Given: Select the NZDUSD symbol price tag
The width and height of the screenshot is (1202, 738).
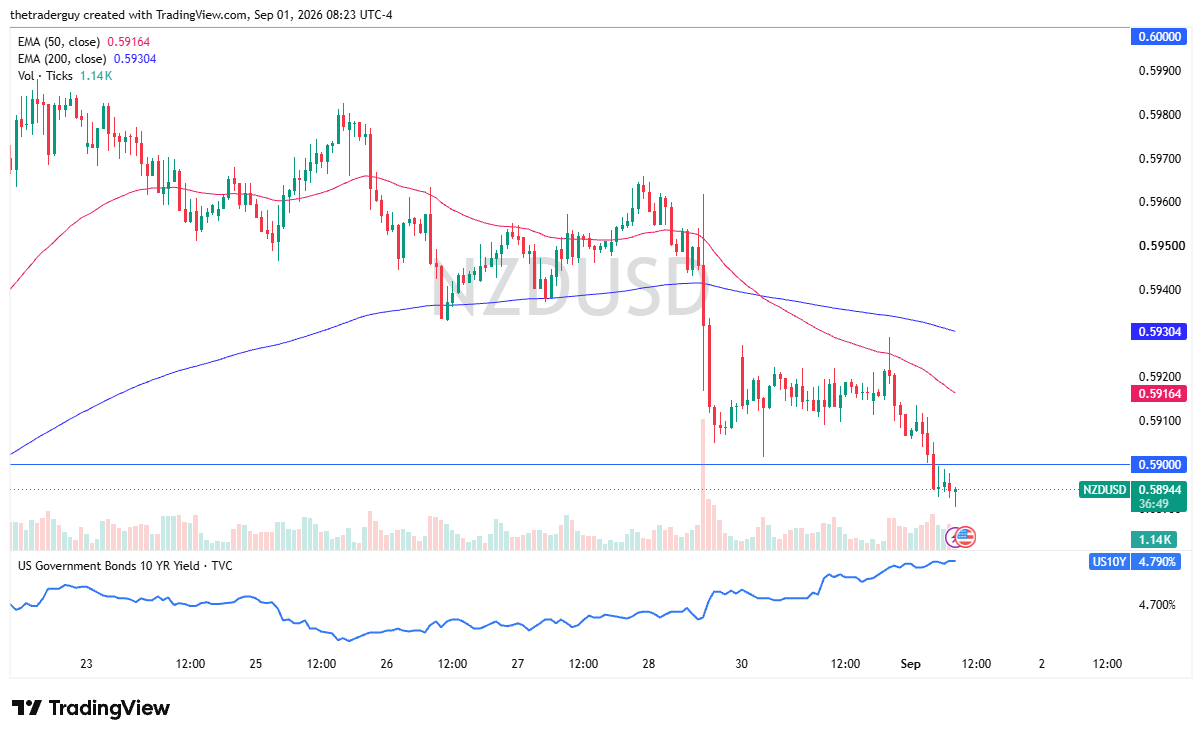Looking at the screenshot, I should point(1105,490).
